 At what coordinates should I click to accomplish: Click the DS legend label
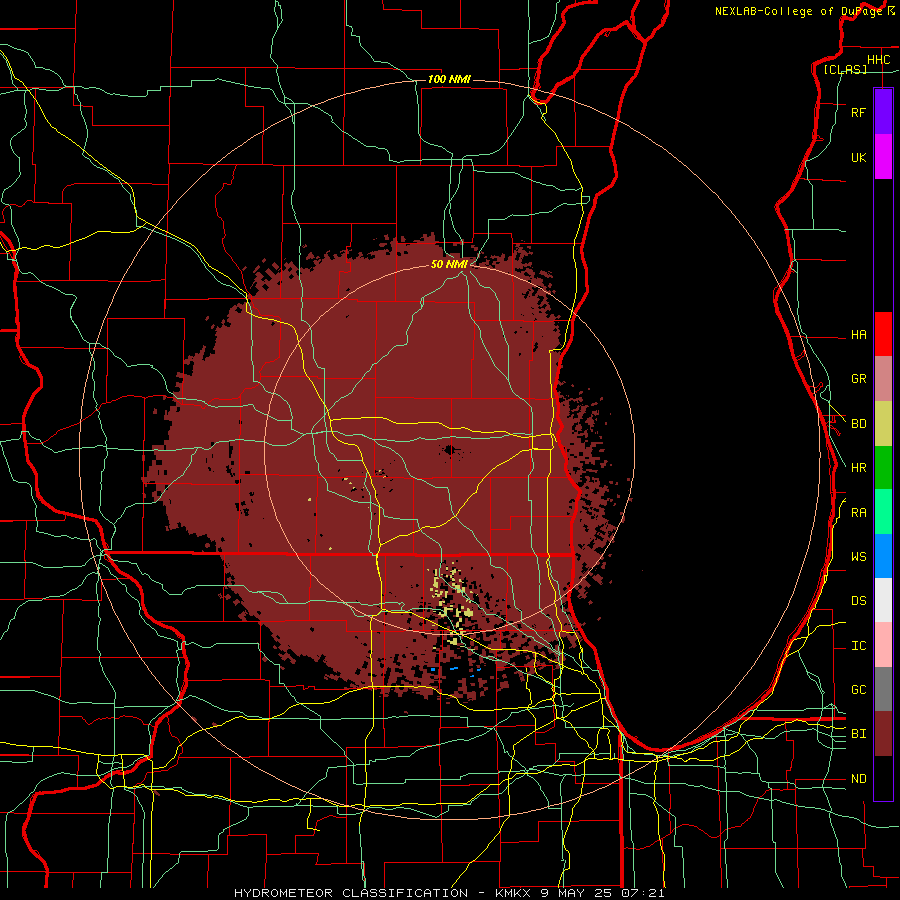(x=858, y=601)
